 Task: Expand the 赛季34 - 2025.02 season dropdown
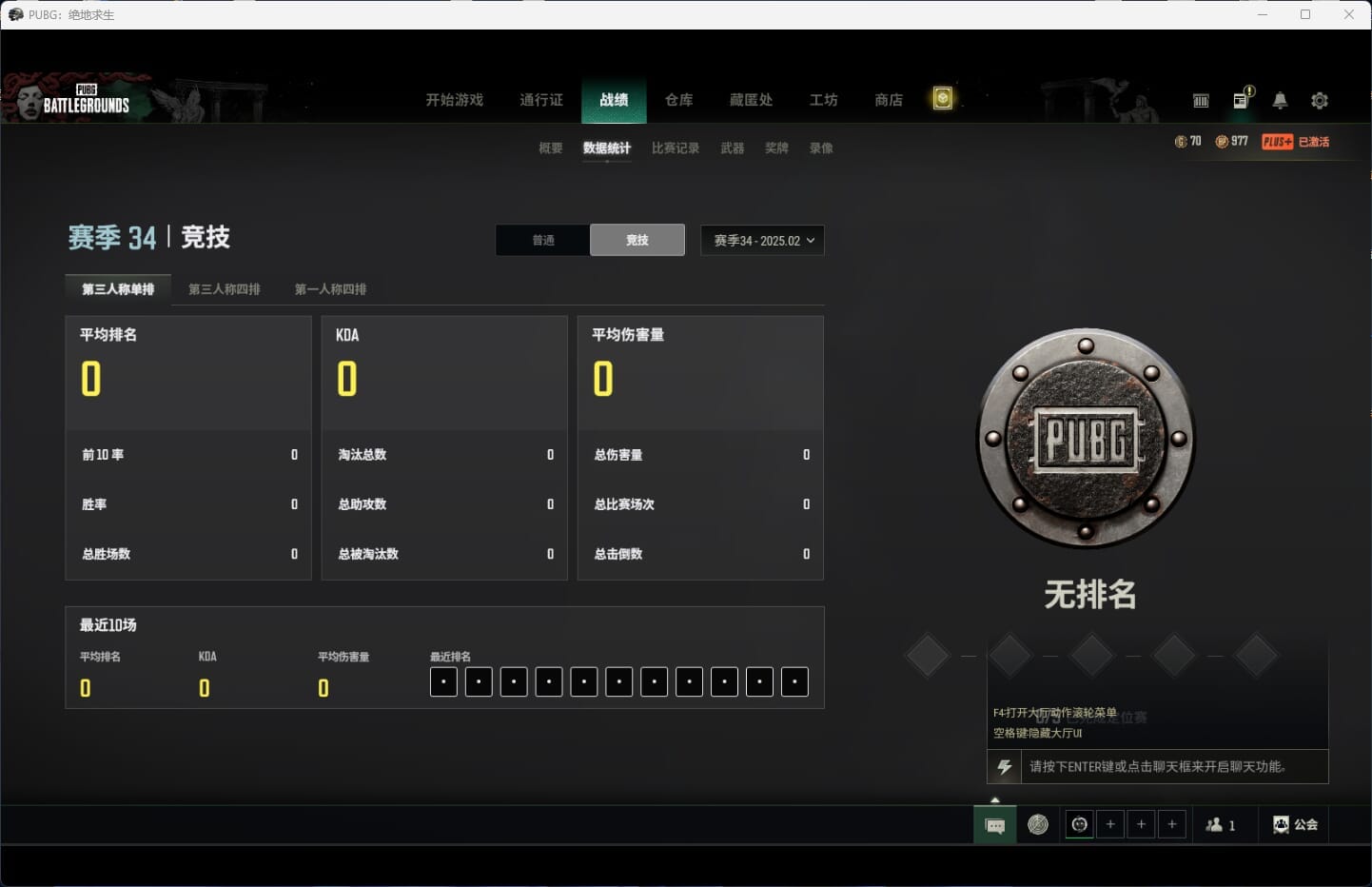click(x=762, y=240)
